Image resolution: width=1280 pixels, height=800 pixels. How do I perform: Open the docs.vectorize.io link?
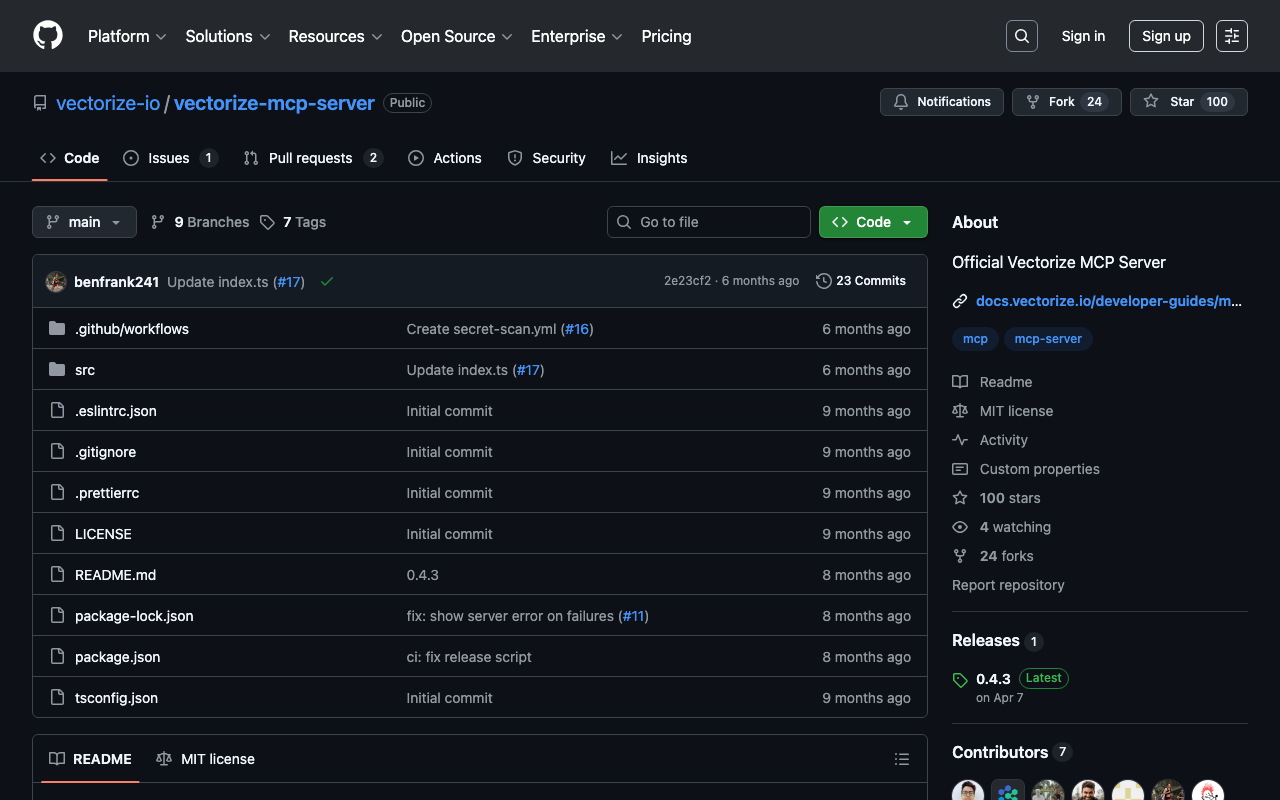click(x=1108, y=301)
